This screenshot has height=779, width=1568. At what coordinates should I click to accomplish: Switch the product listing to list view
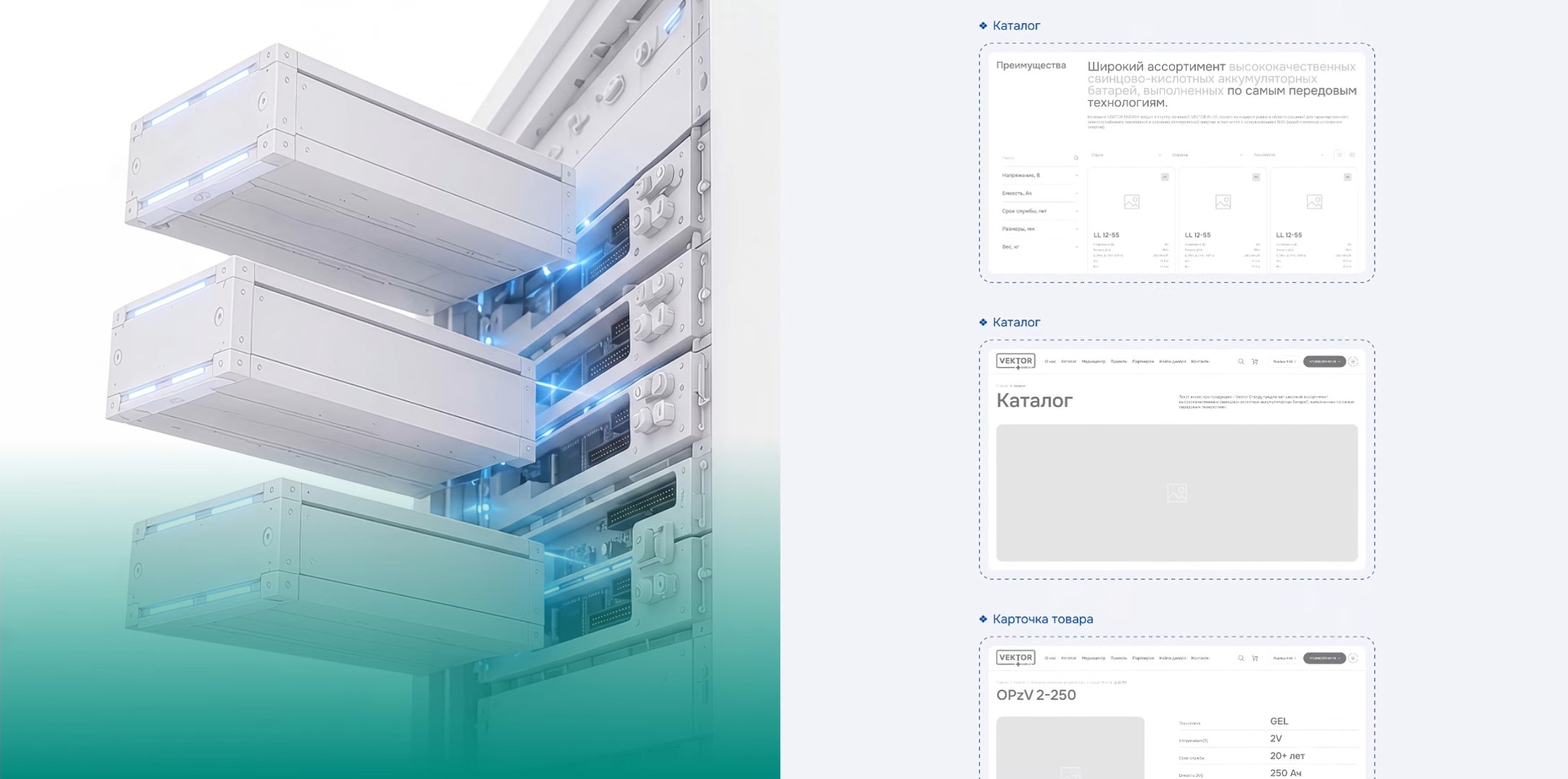1339,155
